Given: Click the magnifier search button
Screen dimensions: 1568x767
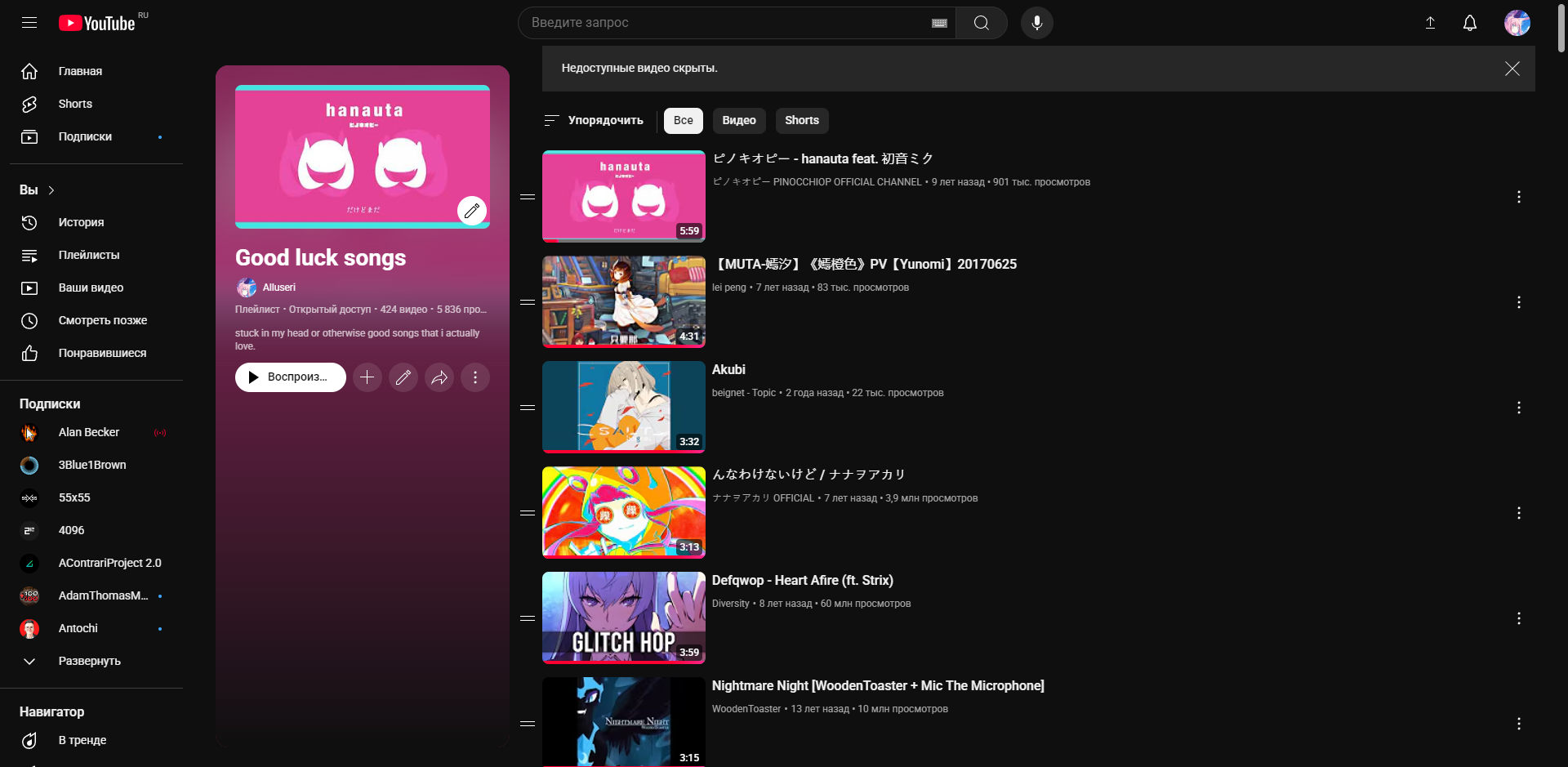Looking at the screenshot, I should 982,23.
